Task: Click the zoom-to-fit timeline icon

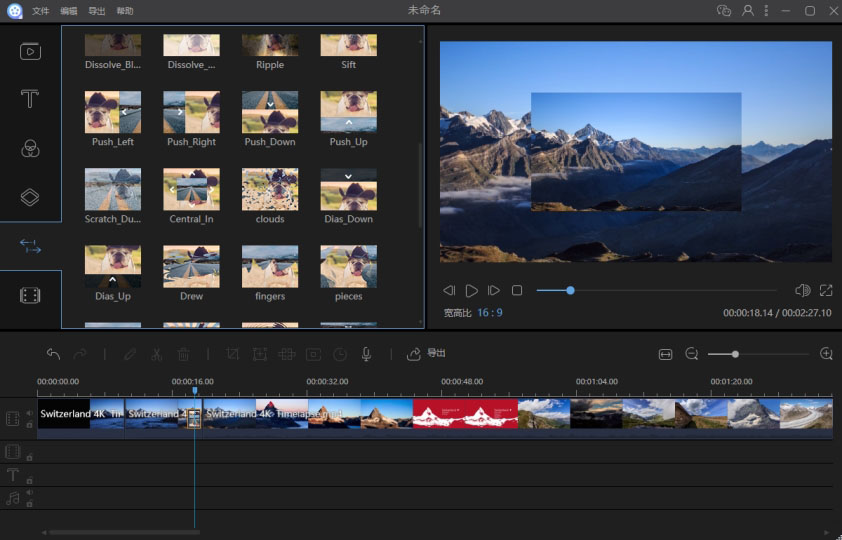Action: click(665, 354)
